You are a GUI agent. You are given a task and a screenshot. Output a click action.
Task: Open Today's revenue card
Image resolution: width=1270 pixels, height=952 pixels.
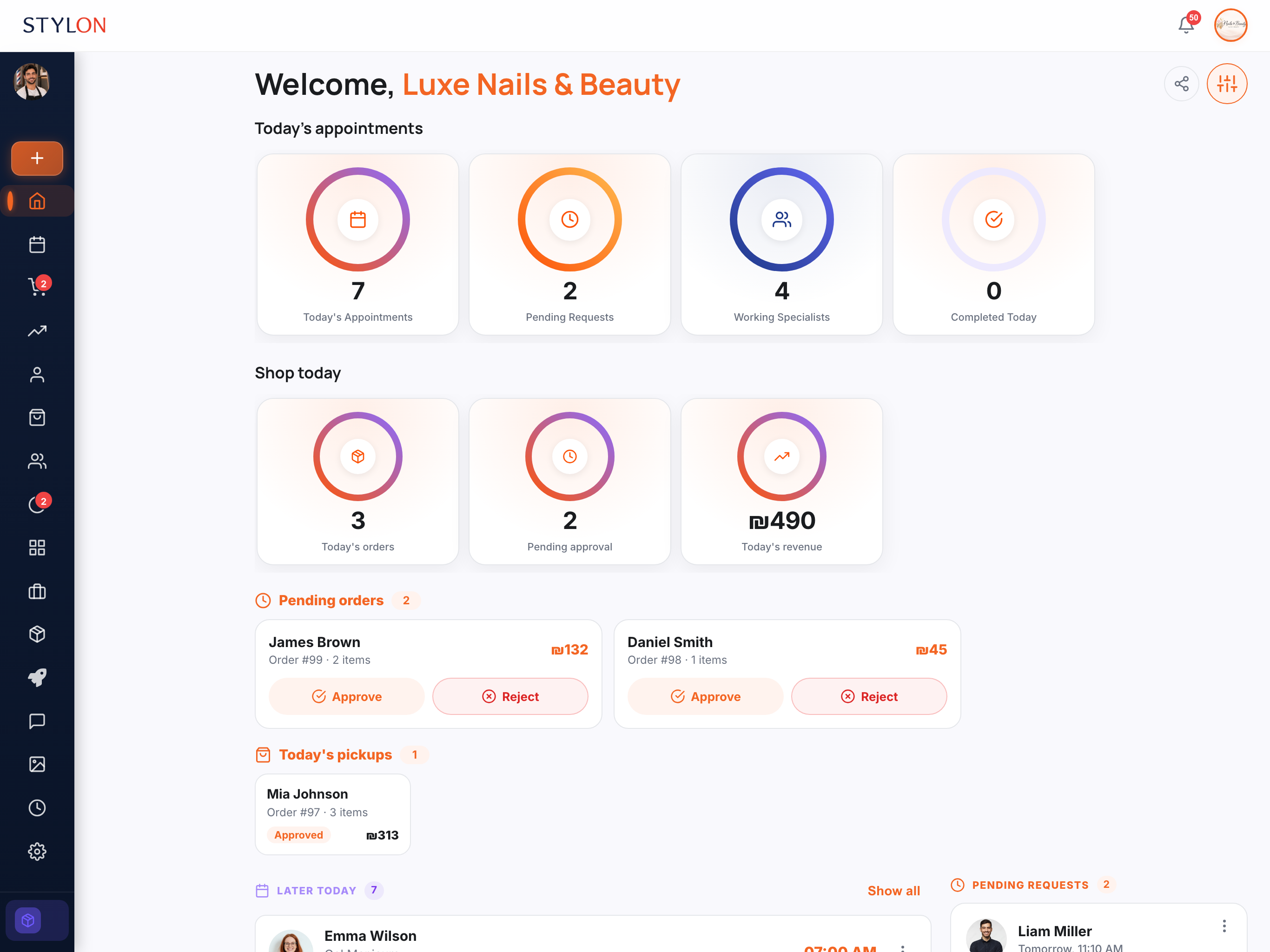781,482
